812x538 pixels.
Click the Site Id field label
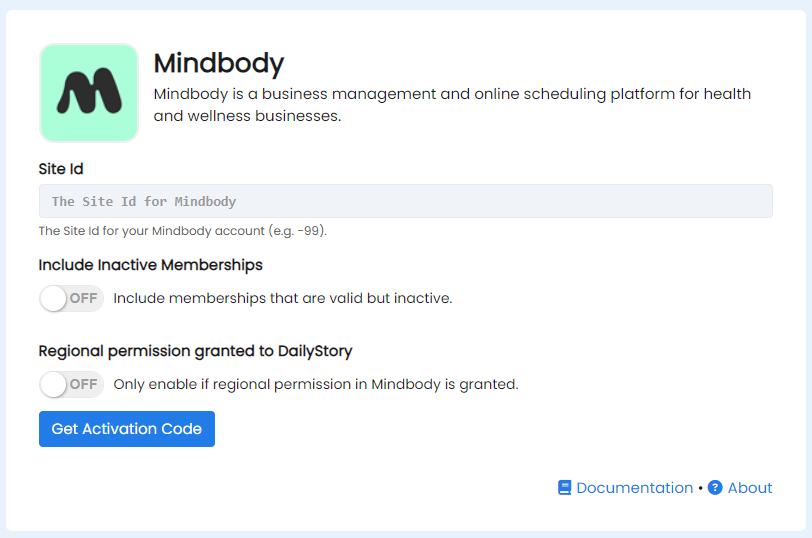coord(61,169)
